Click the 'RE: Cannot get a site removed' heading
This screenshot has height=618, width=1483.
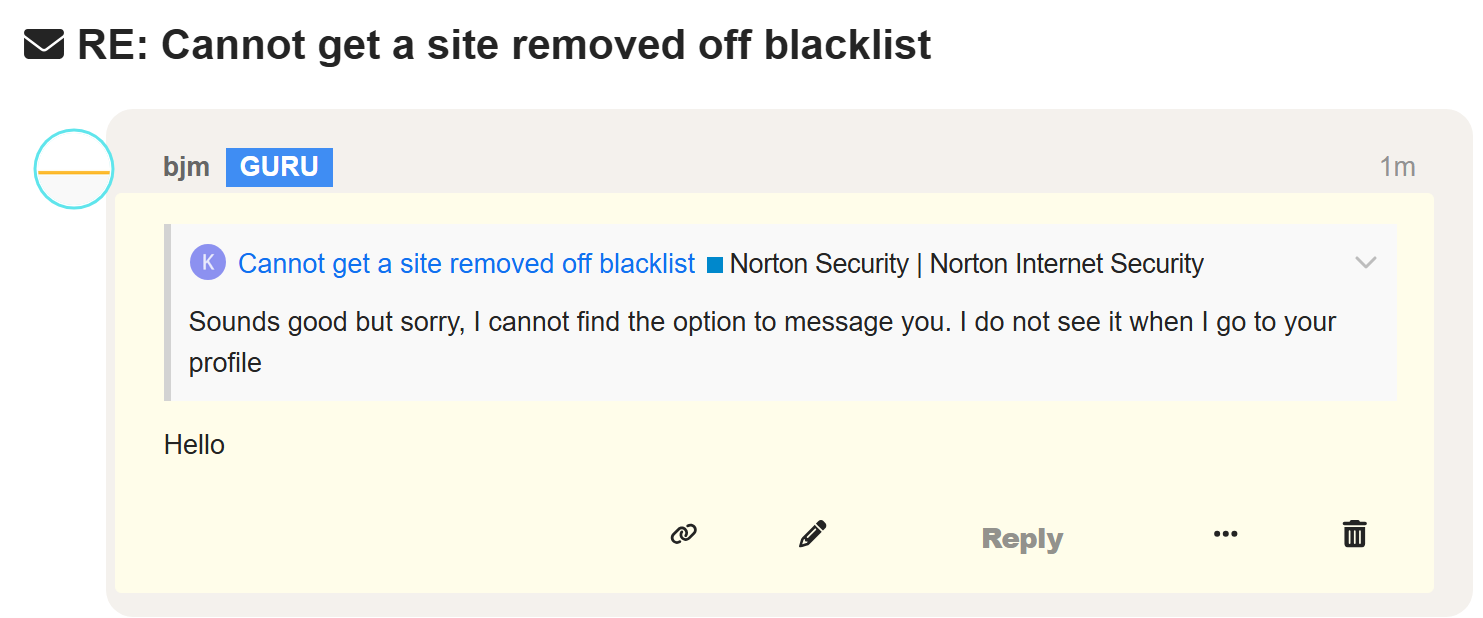pyautogui.click(x=504, y=45)
